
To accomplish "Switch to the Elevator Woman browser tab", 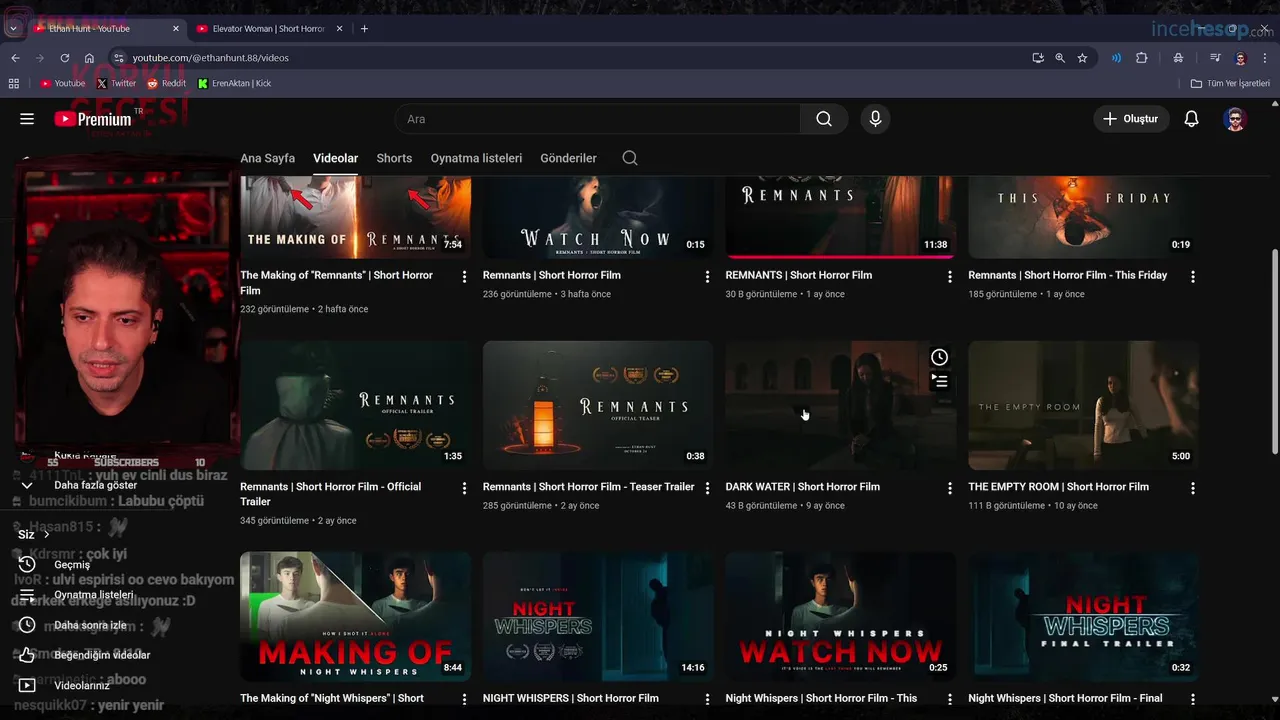I will tap(269, 29).
